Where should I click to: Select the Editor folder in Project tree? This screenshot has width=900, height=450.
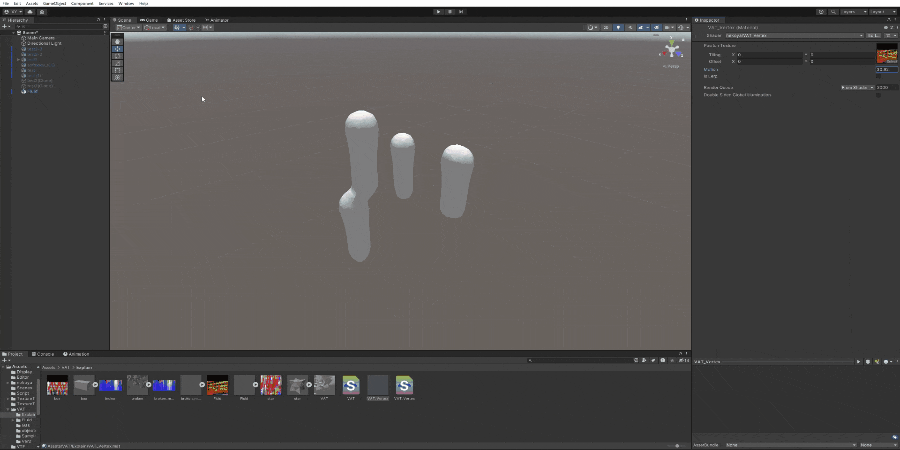[24, 377]
